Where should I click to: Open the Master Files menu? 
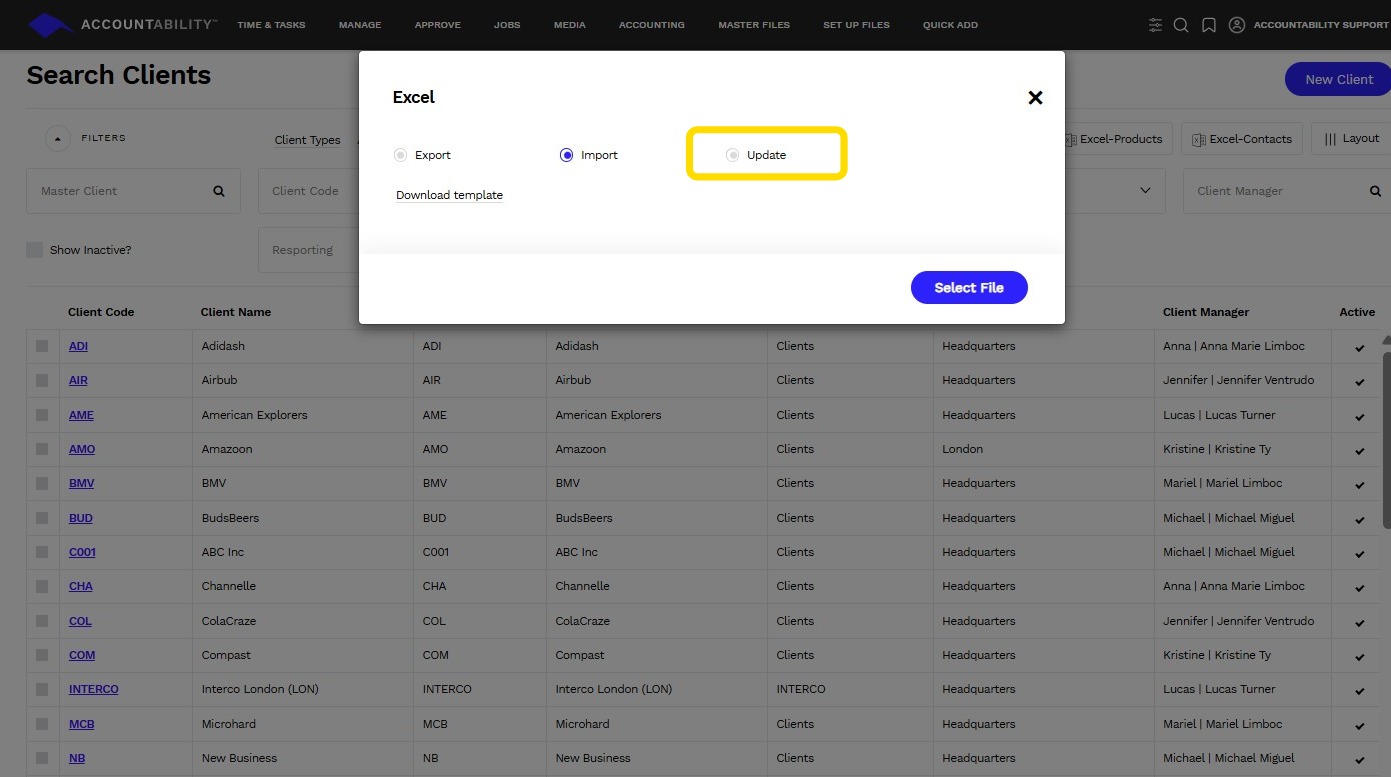click(x=754, y=25)
